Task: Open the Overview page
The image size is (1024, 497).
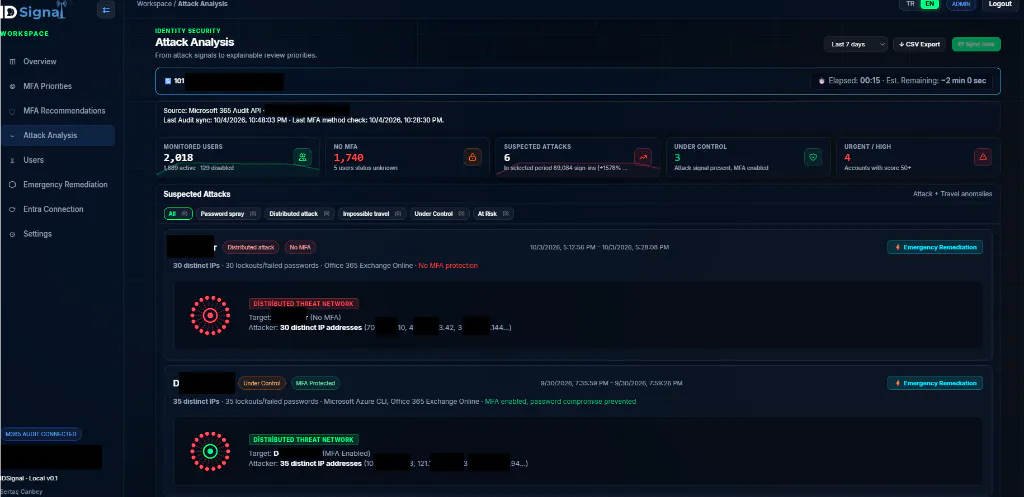Action: [x=57, y=61]
